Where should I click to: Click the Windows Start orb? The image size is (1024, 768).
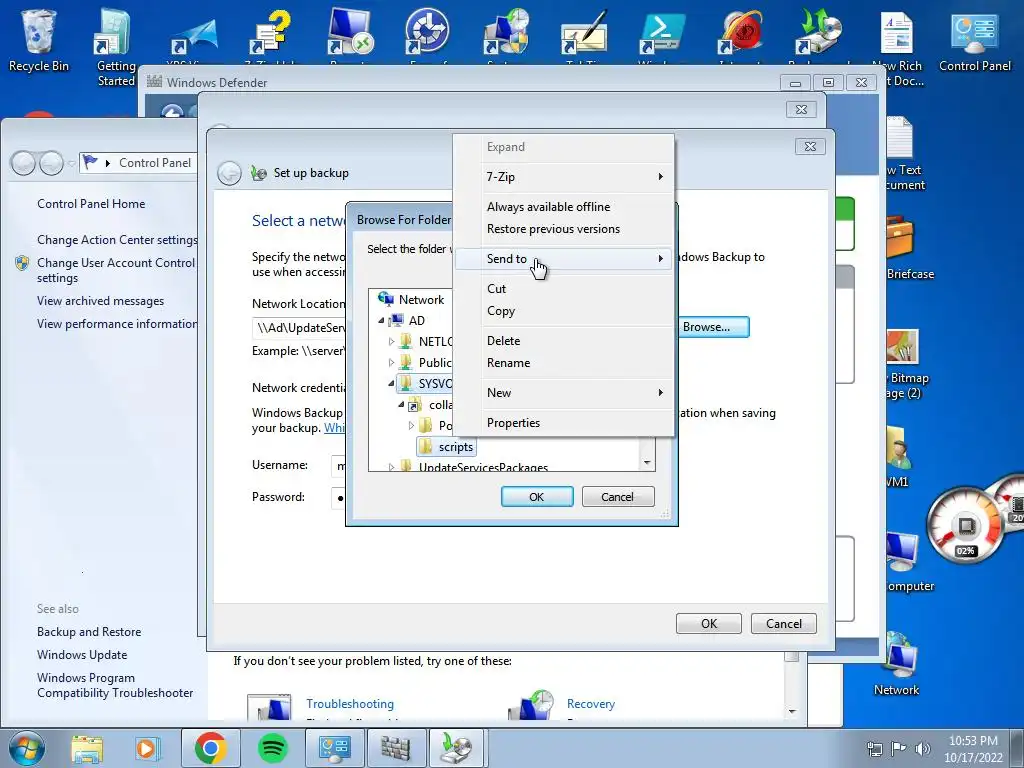(x=27, y=748)
